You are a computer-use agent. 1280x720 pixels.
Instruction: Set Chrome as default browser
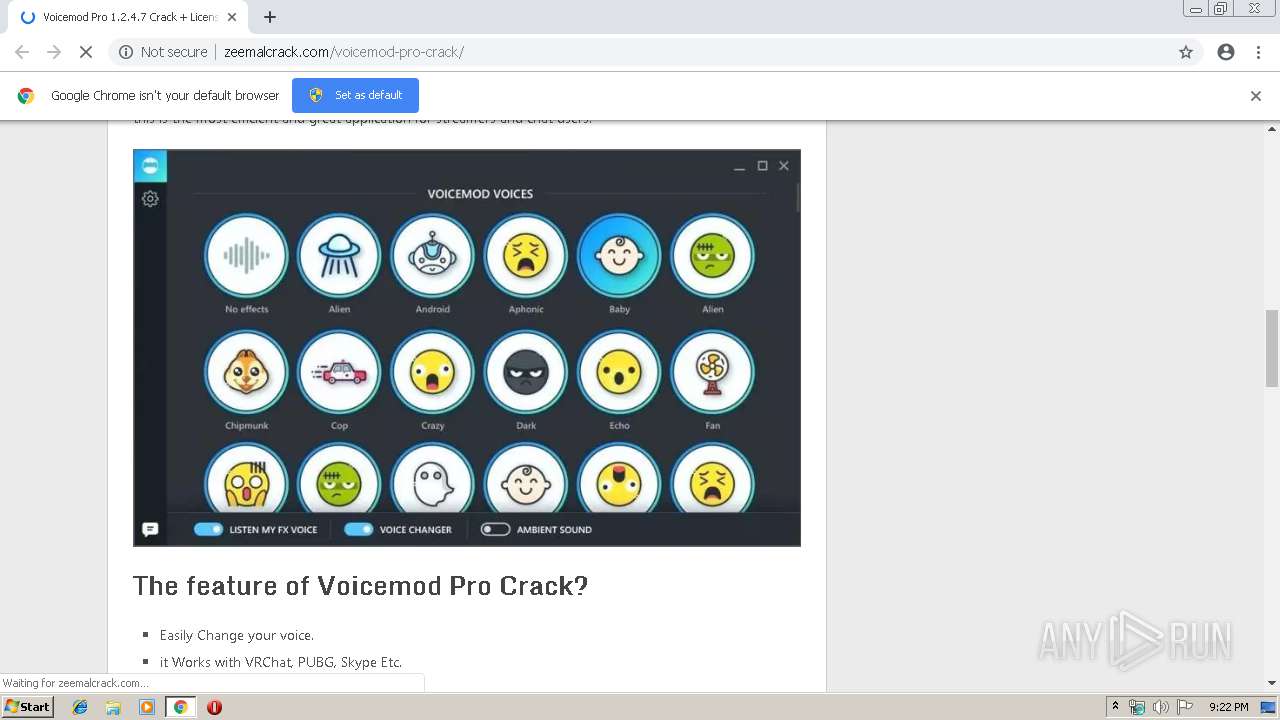coord(355,95)
